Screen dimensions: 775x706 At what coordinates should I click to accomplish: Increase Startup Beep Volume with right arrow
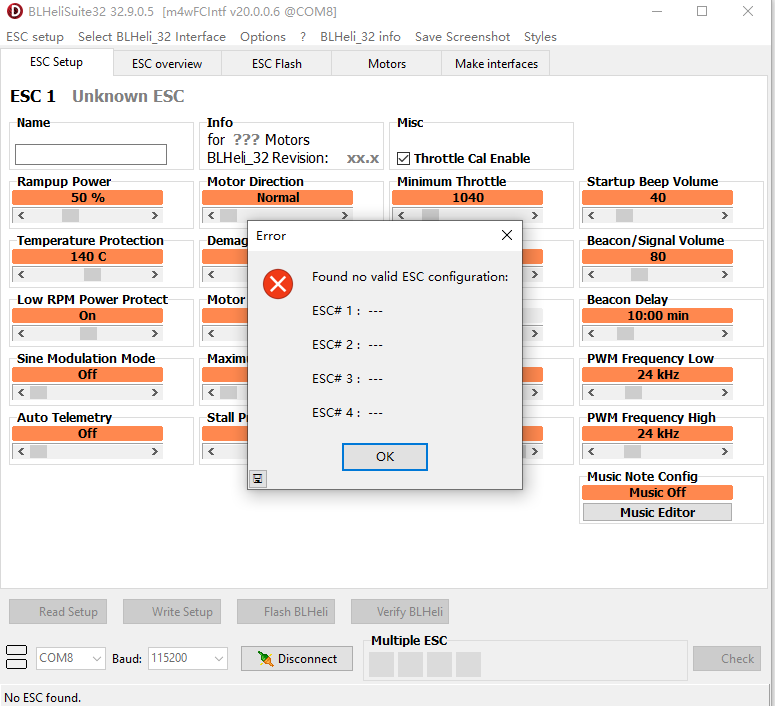(x=724, y=216)
